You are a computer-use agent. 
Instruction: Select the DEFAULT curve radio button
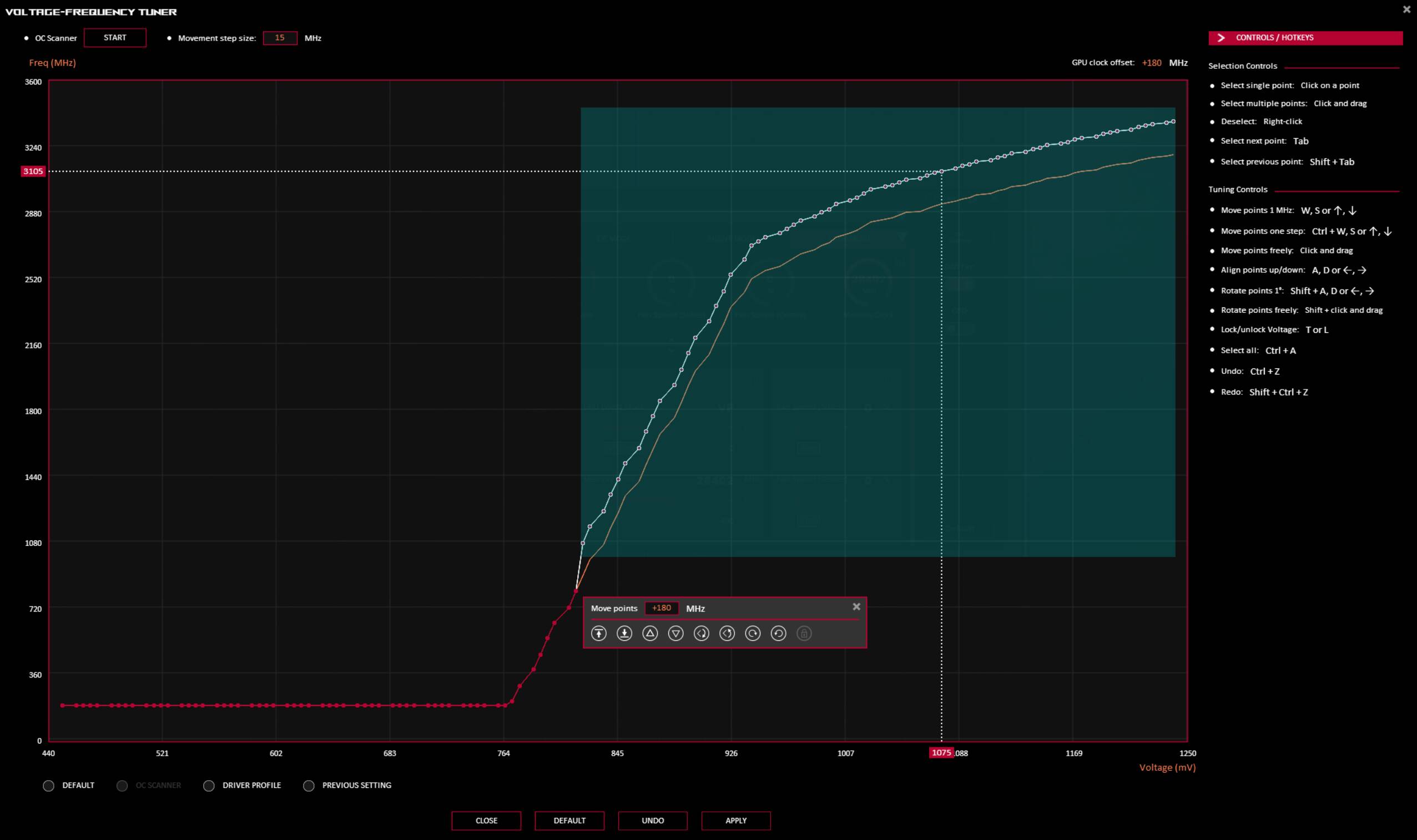point(49,786)
